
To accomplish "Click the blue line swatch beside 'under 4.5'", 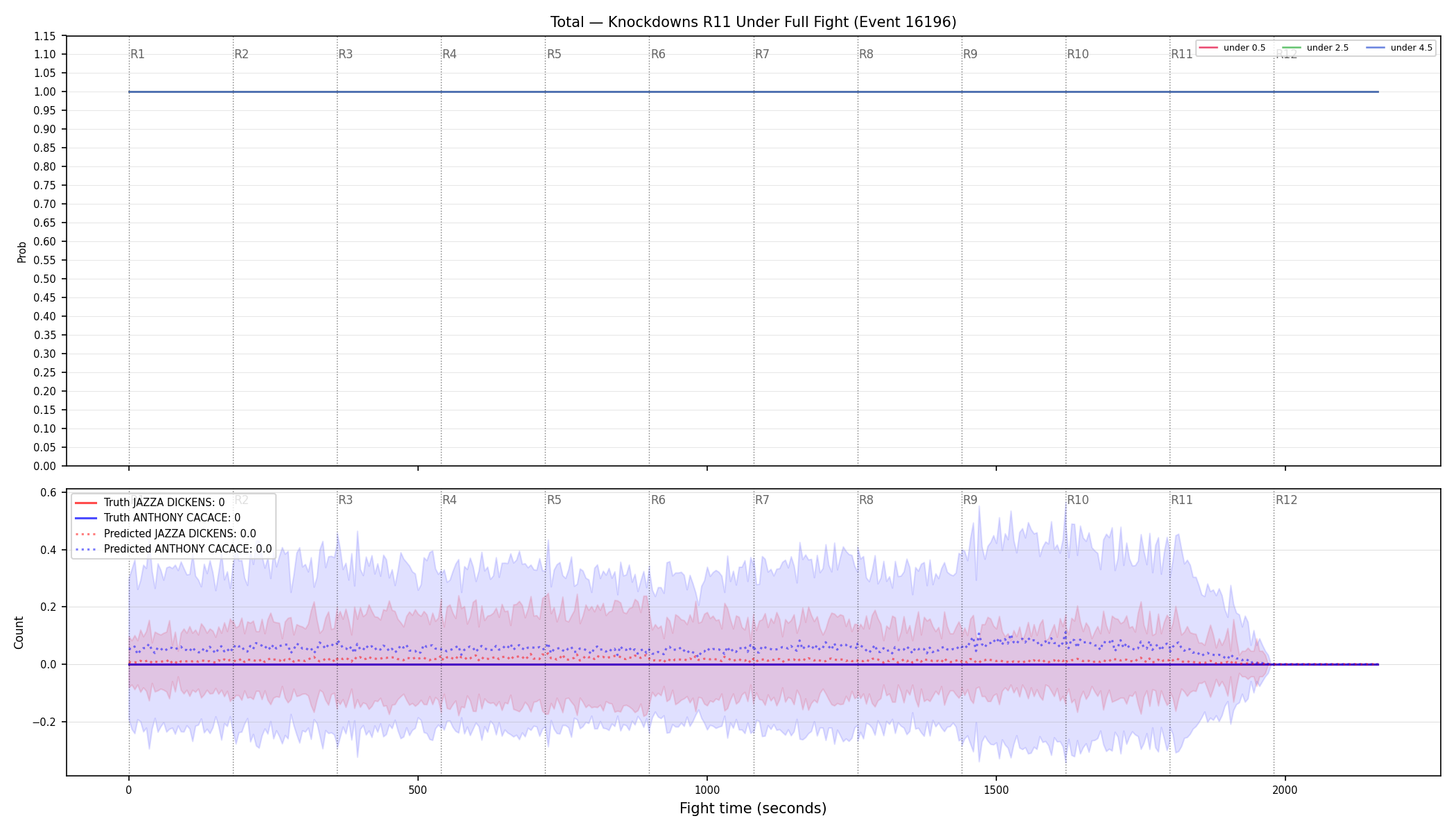I will pos(1376,48).
